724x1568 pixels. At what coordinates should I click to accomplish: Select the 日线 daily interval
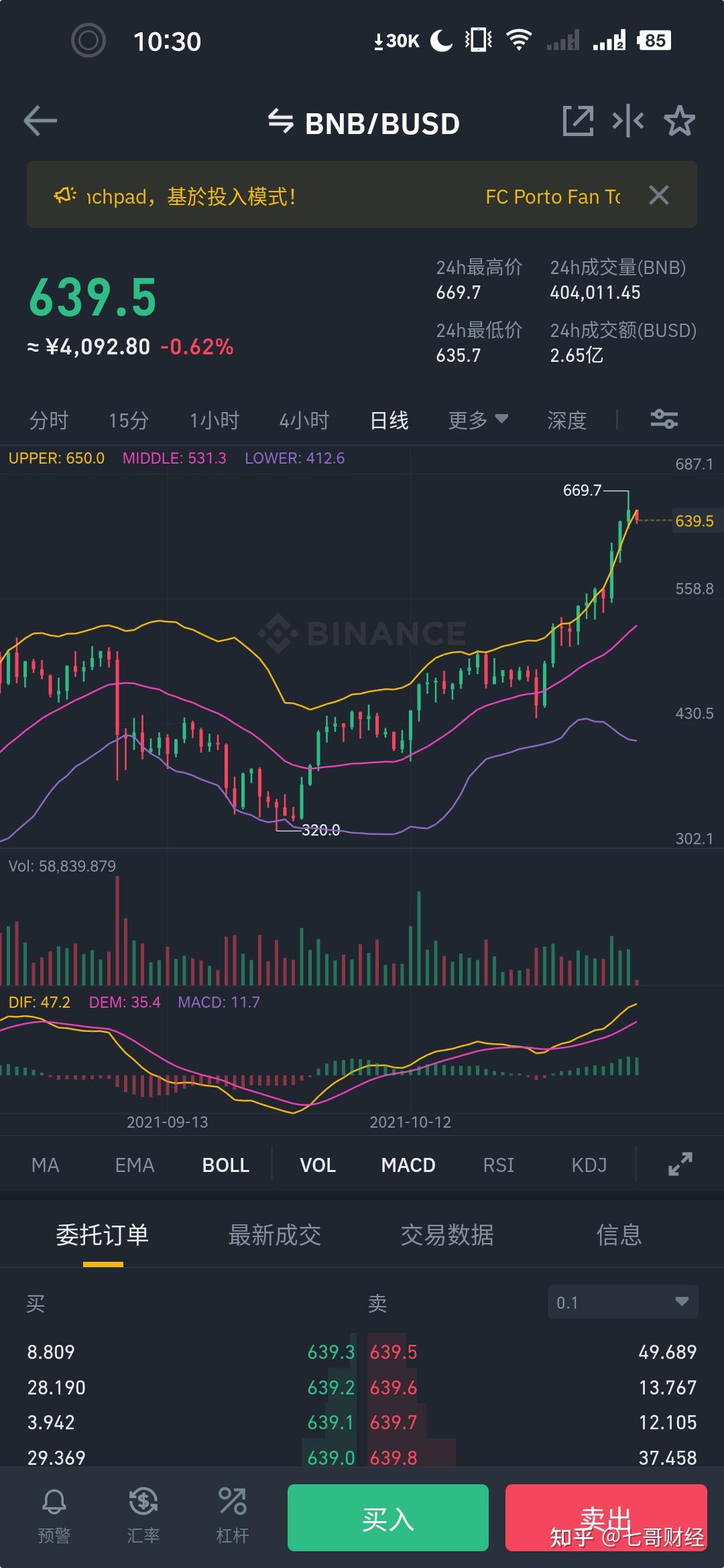[x=389, y=420]
